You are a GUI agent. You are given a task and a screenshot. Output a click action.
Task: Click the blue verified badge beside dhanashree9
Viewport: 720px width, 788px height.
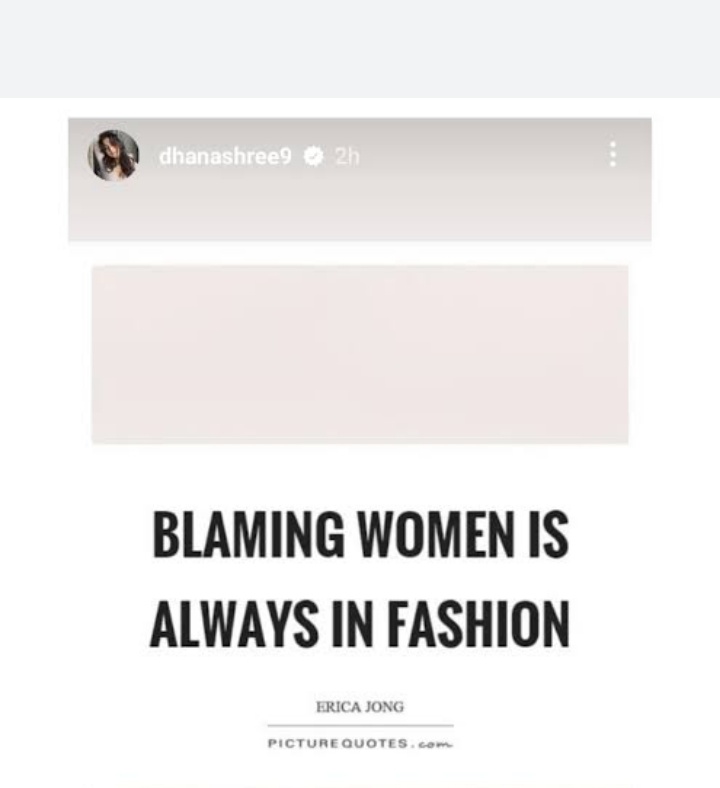click(314, 156)
